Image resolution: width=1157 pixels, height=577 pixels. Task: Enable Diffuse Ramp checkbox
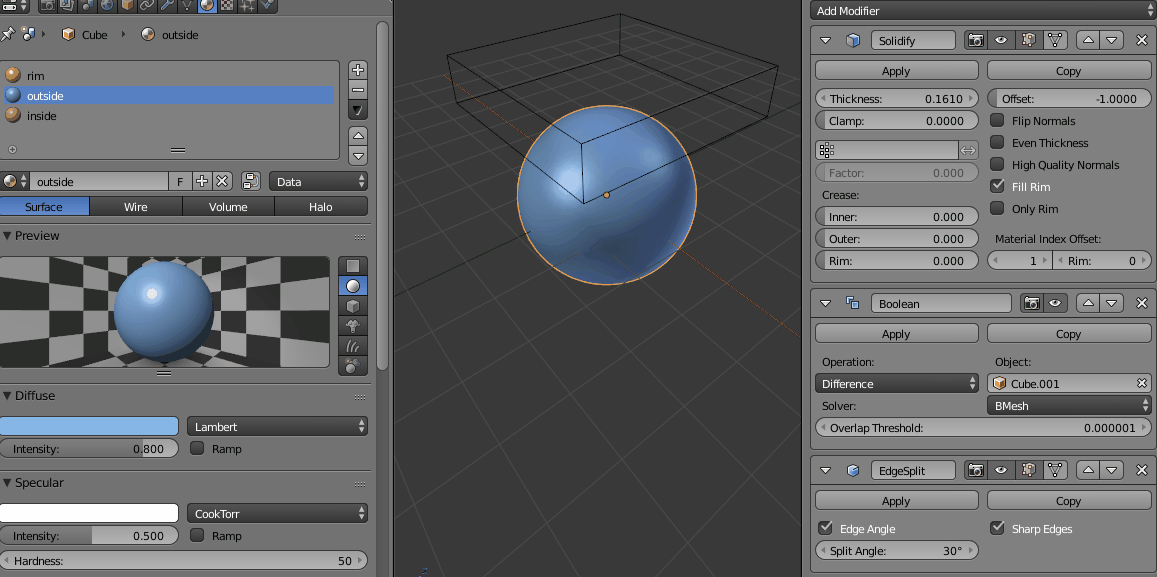(x=197, y=448)
